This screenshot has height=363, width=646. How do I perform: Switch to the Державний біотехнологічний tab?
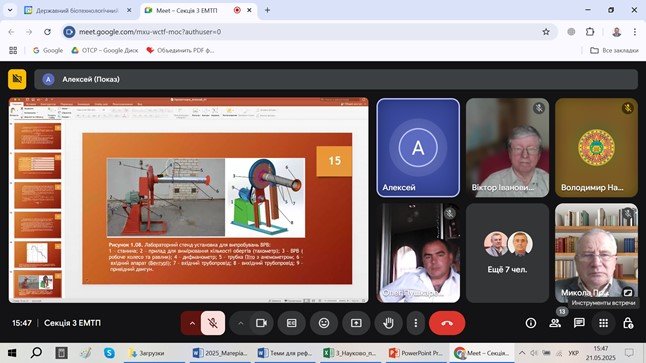(x=77, y=10)
